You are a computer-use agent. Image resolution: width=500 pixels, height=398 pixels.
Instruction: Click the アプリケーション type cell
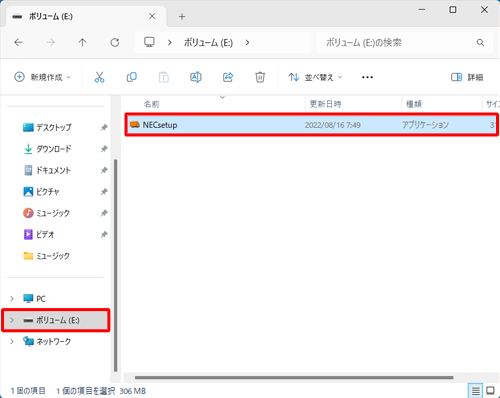[x=425, y=125]
